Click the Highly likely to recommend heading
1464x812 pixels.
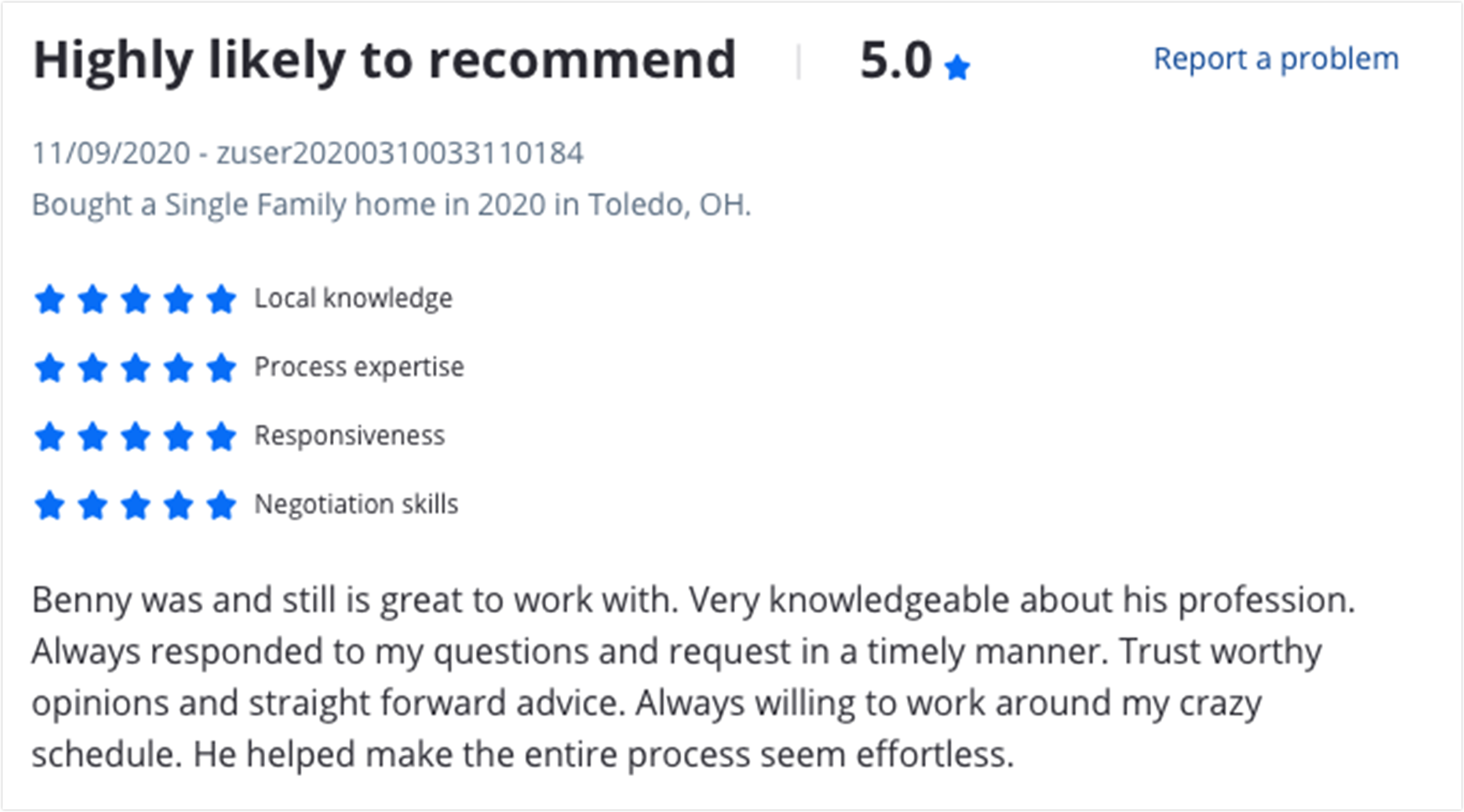tap(384, 61)
